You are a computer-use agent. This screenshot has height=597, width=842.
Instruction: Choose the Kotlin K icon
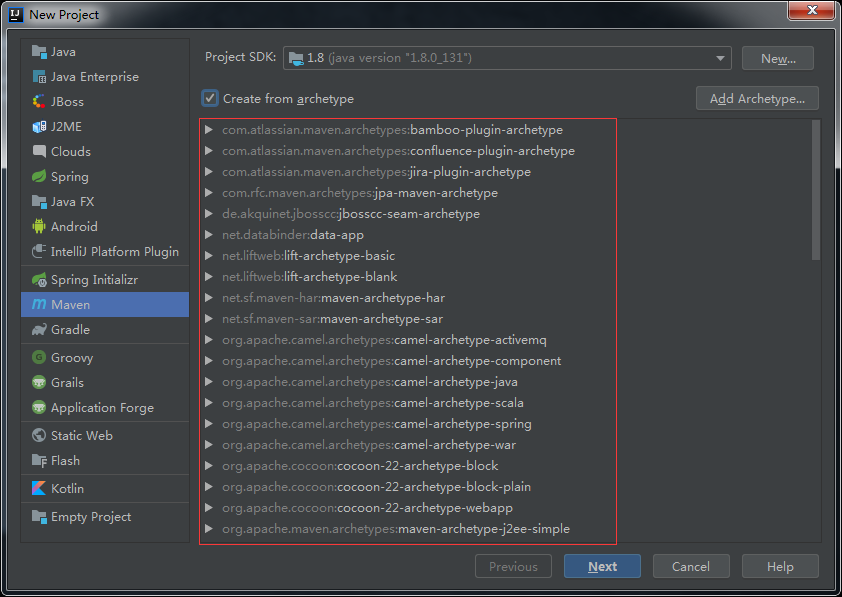point(39,489)
